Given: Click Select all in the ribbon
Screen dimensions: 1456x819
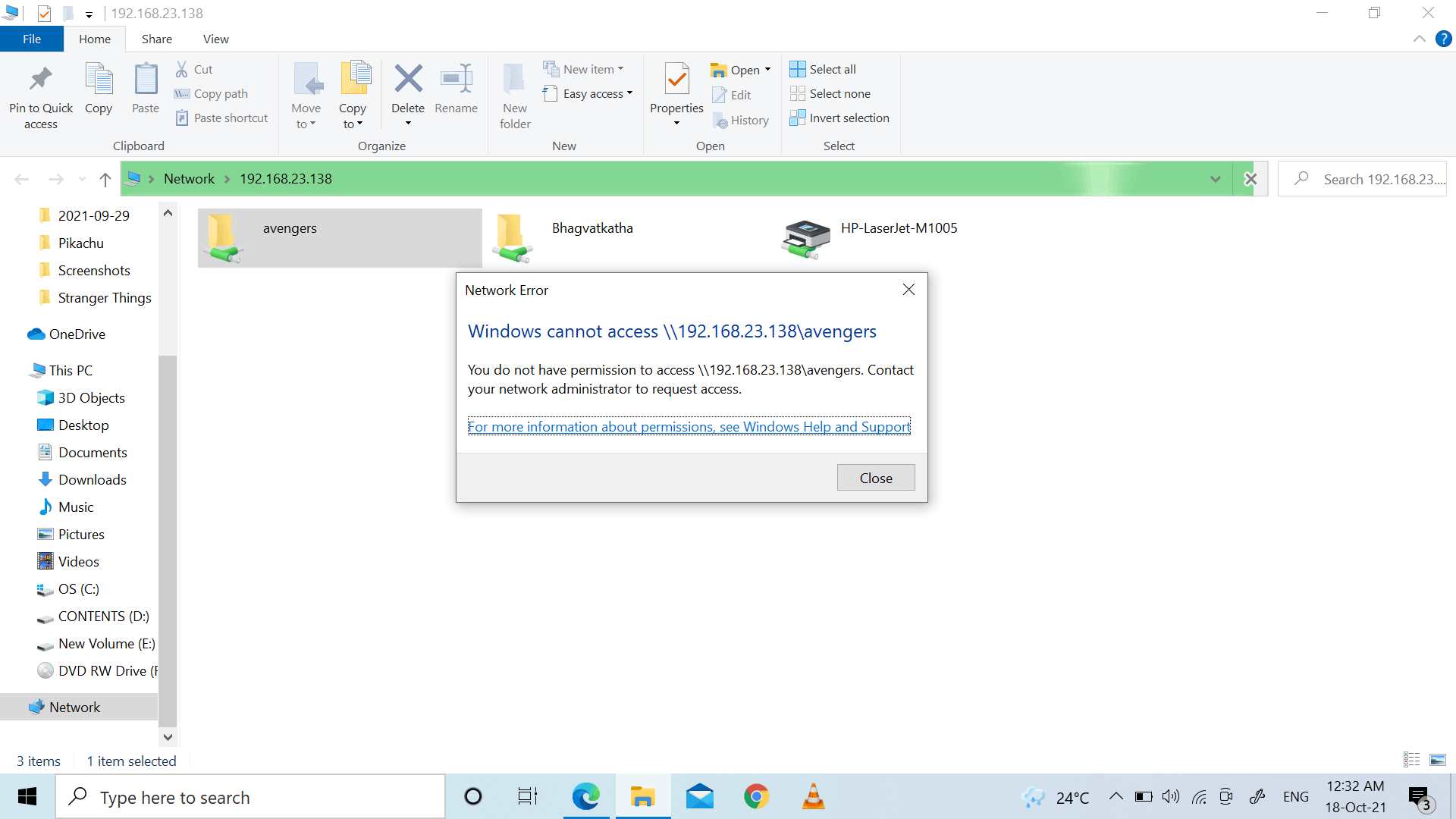Looking at the screenshot, I should [x=824, y=69].
